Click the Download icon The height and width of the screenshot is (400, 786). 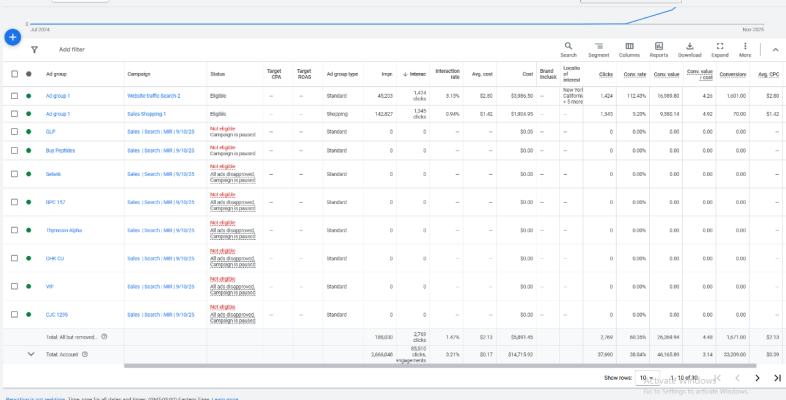tap(689, 50)
